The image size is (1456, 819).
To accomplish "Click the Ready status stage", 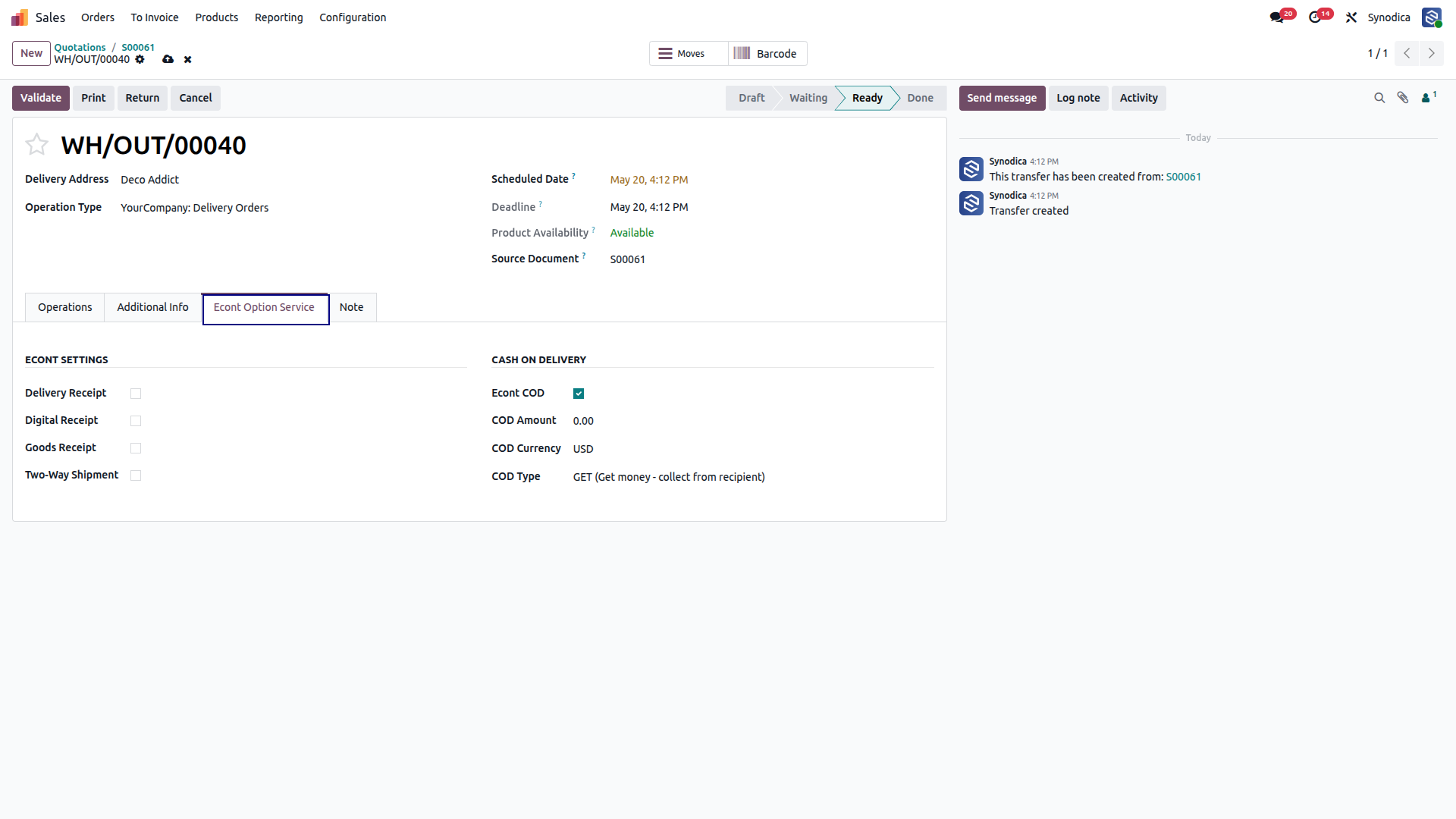I will [868, 98].
